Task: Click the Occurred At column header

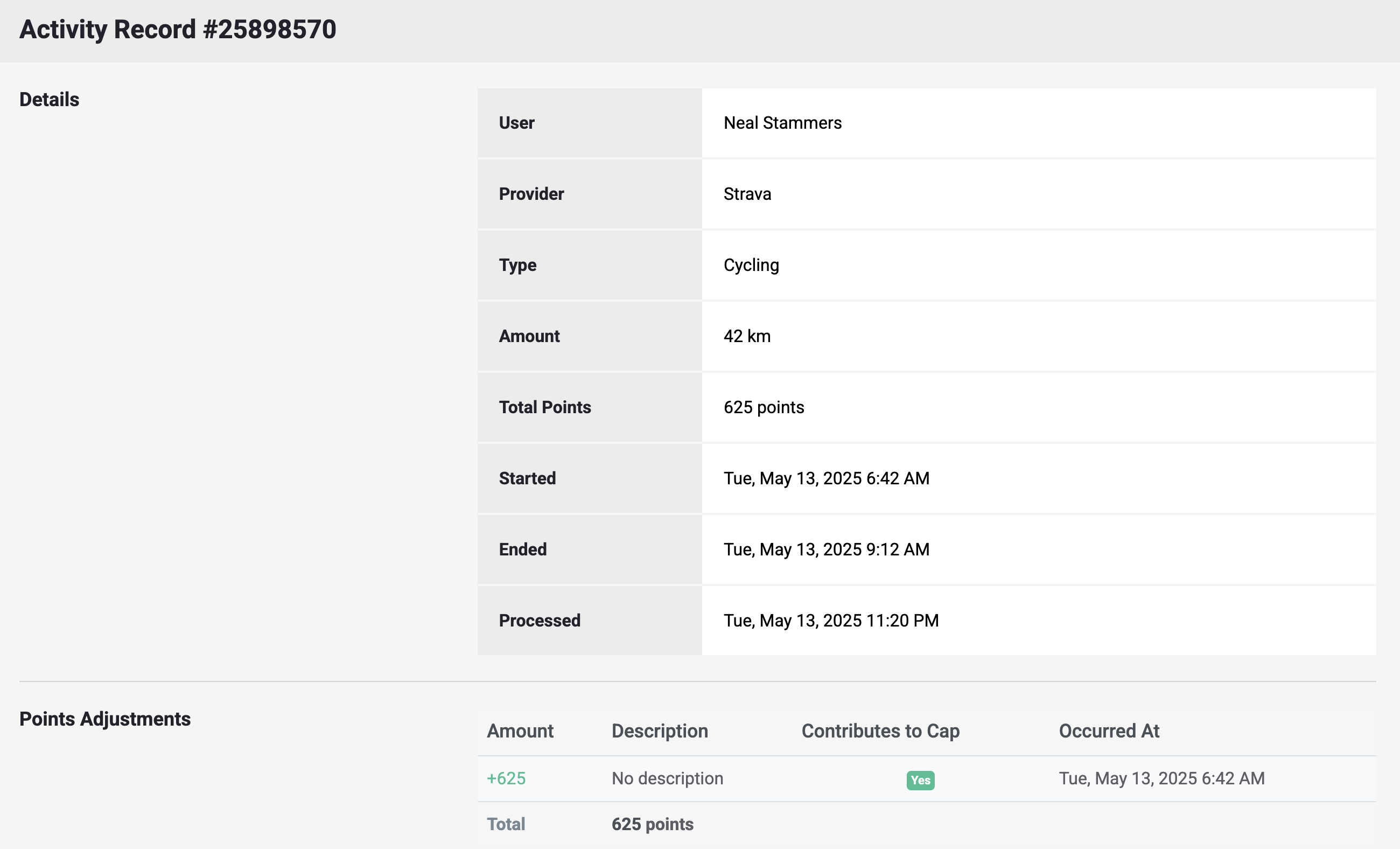Action: coord(1109,731)
